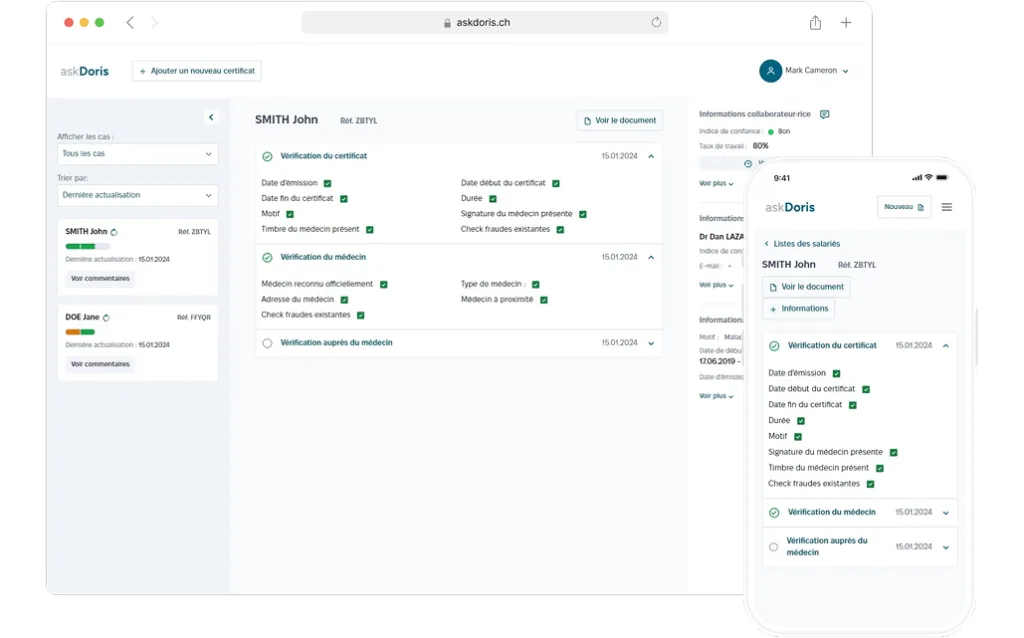The width and height of the screenshot is (1024, 638).
Task: Open the mobile hamburger menu icon
Action: pos(947,207)
